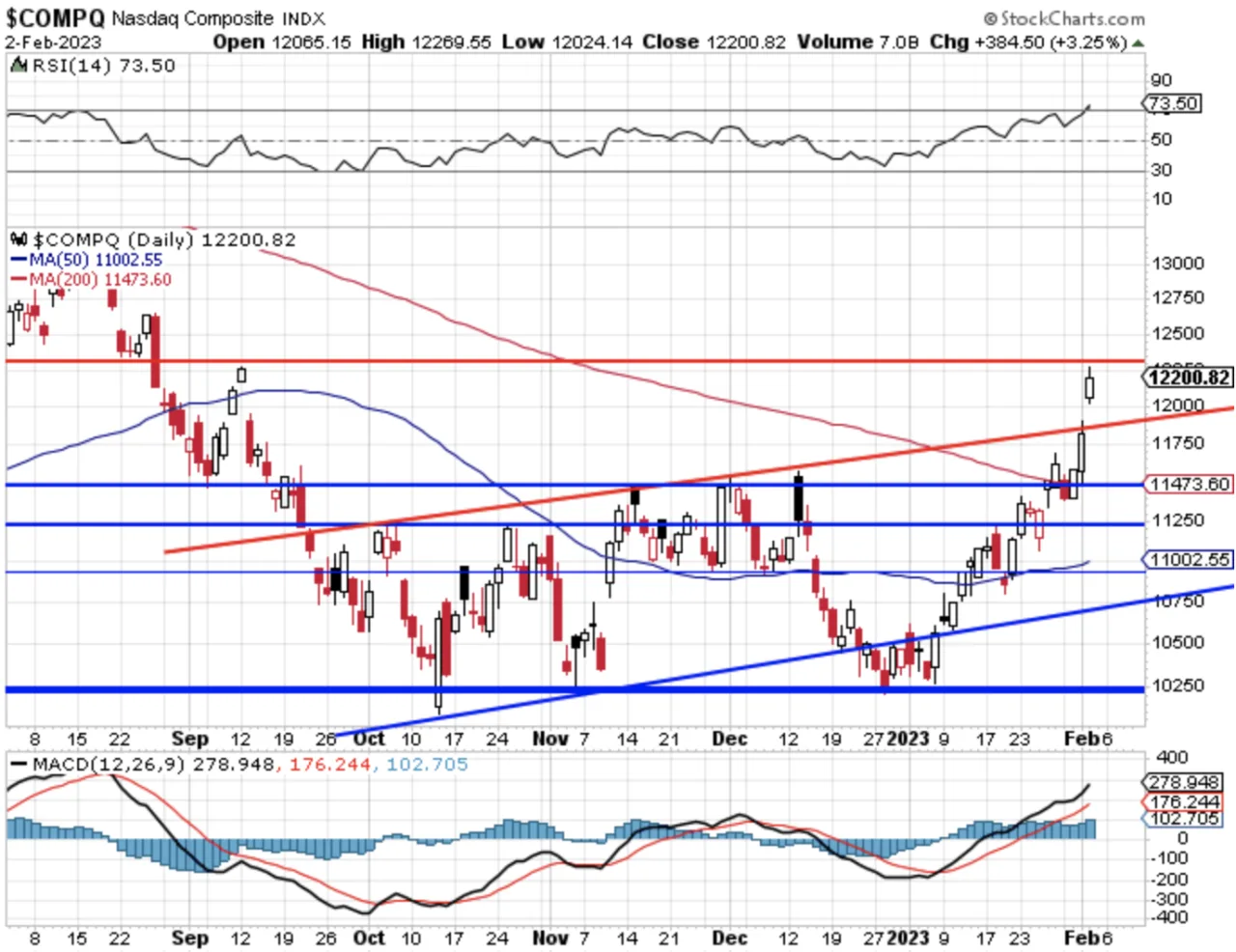This screenshot has height=952, width=1236.
Task: Click the thick blue support line at 10250
Action: pyautogui.click(x=576, y=689)
